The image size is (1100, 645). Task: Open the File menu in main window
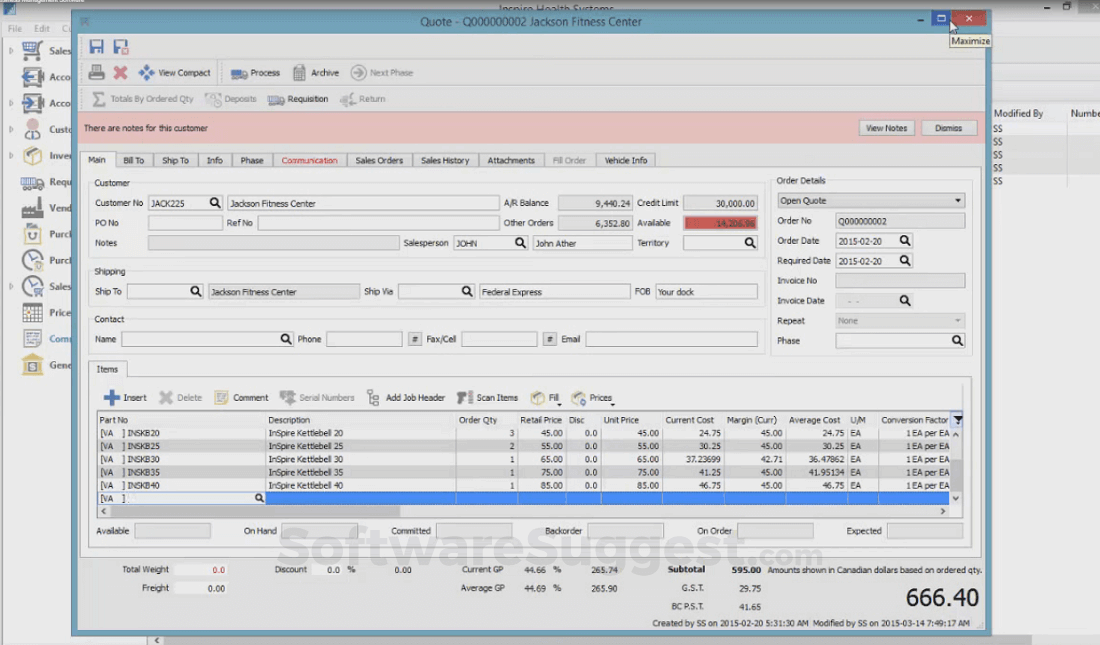pyautogui.click(x=15, y=29)
